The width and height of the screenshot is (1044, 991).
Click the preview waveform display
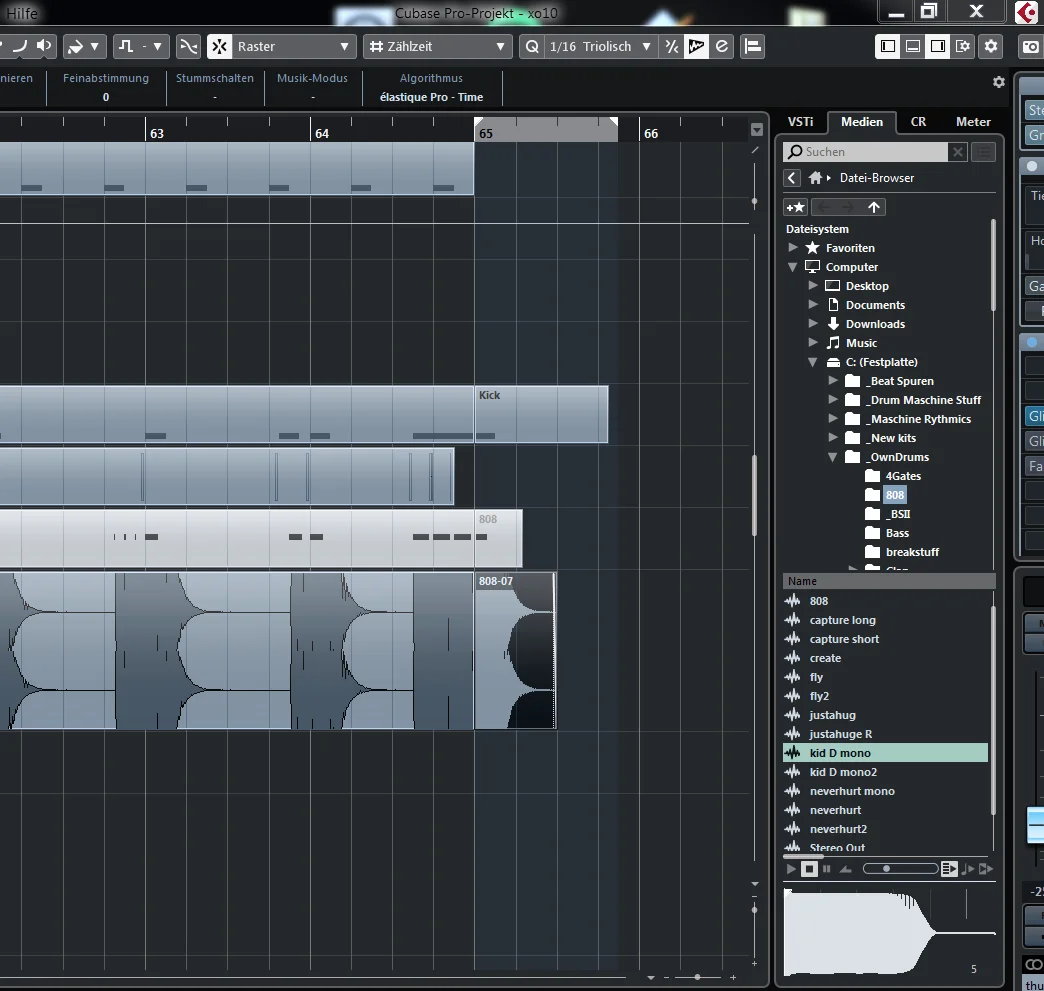[890, 932]
